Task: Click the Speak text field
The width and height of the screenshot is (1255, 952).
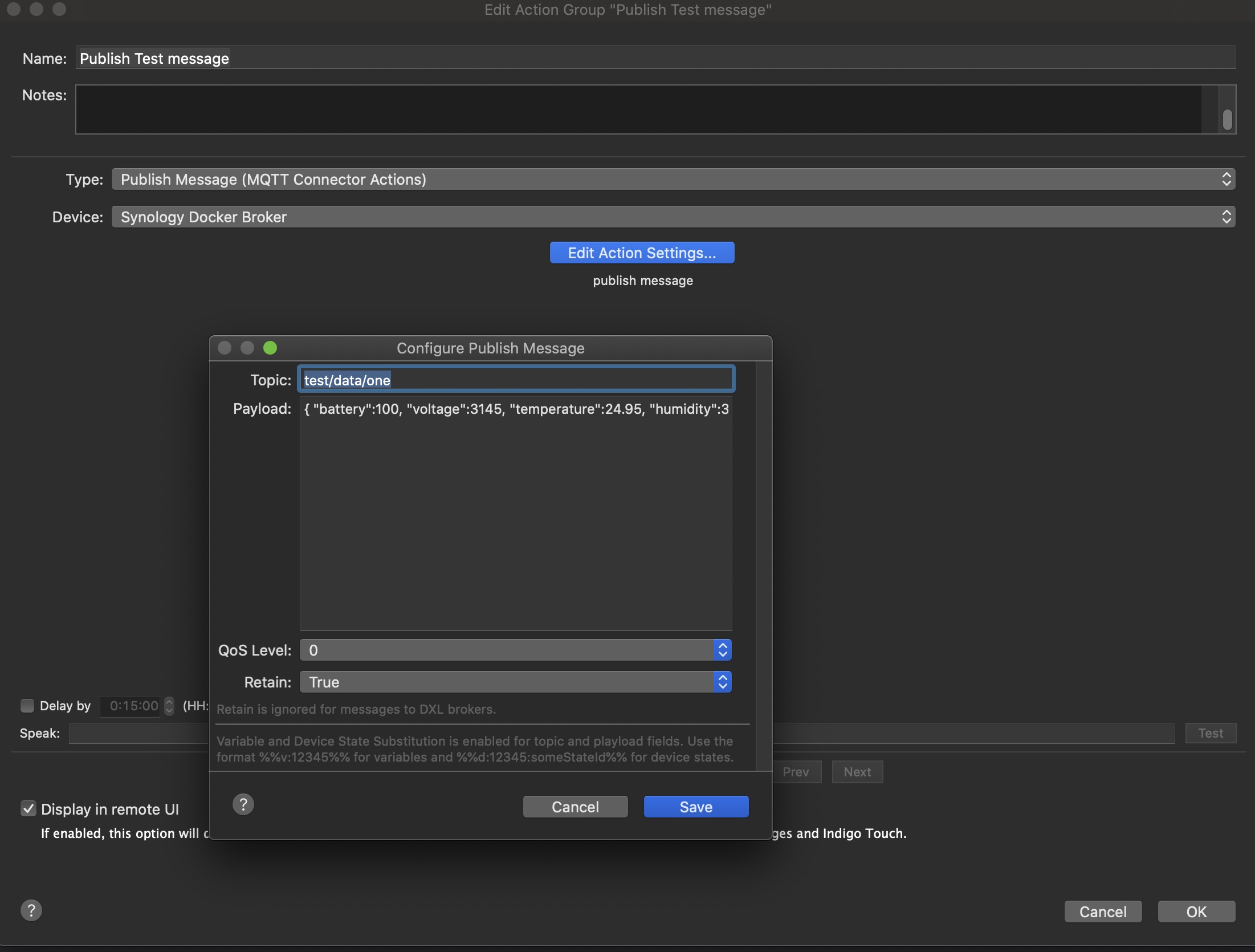Action: pos(138,733)
